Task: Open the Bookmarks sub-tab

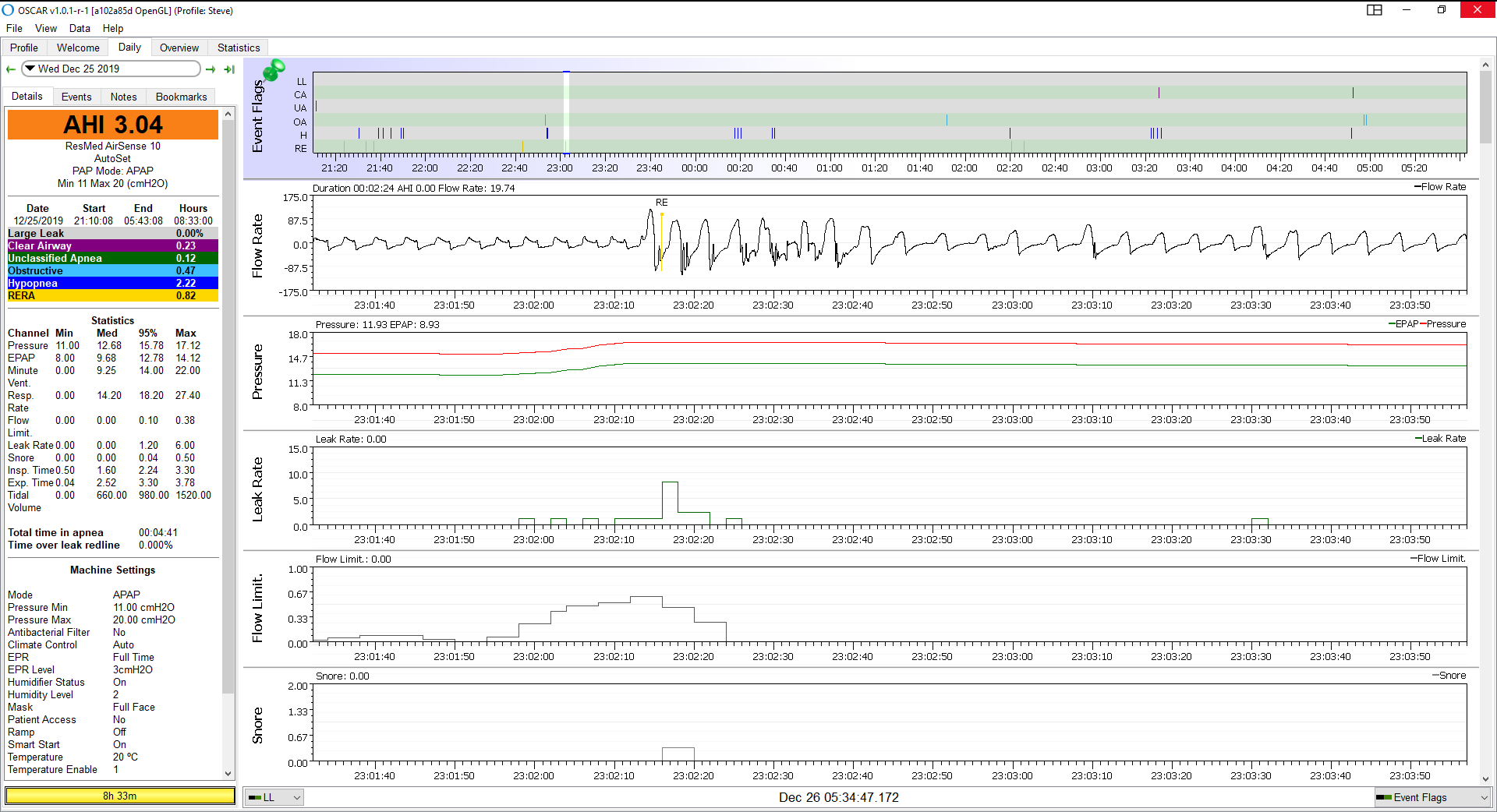Action: point(181,97)
